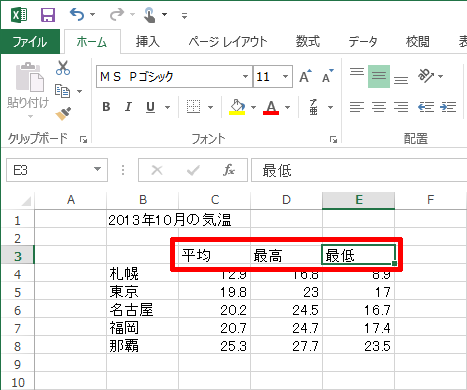467x390 pixels.
Task: Open the undo history dropdown arrow
Action: click(93, 15)
